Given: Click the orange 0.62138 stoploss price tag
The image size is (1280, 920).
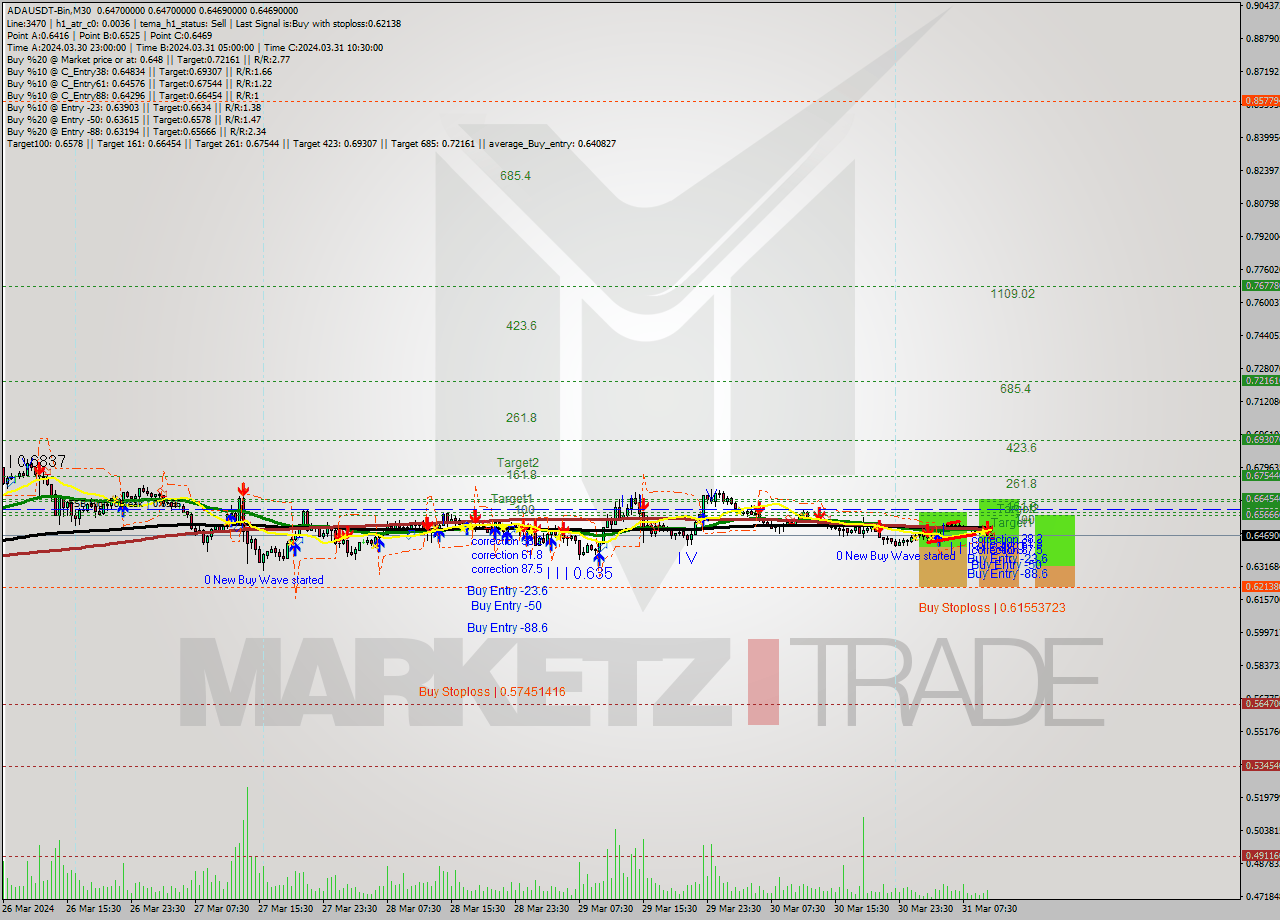Looking at the screenshot, I should click(x=1260, y=587).
